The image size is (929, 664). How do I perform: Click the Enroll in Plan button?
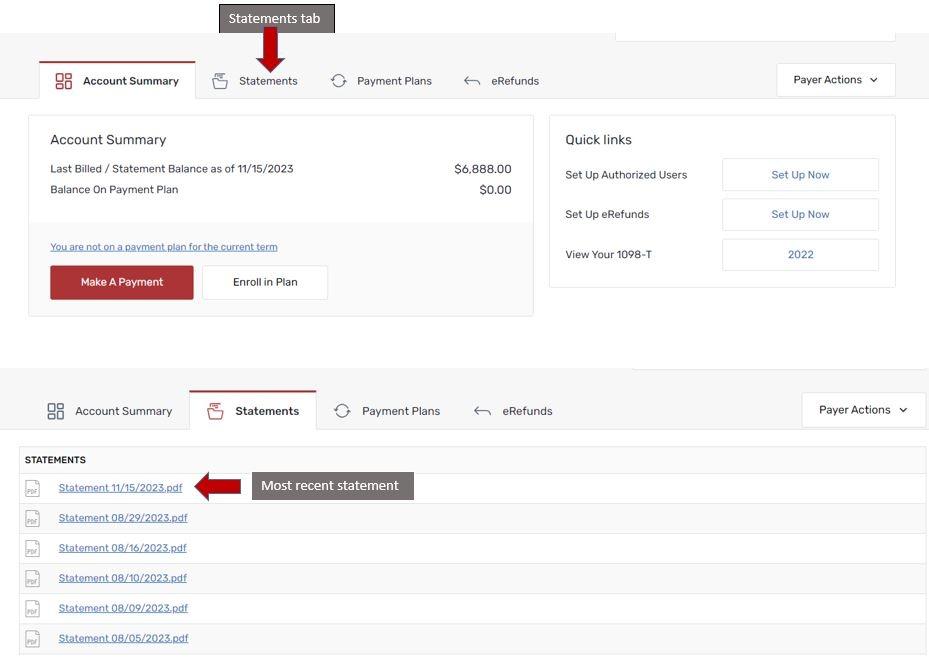click(x=264, y=282)
